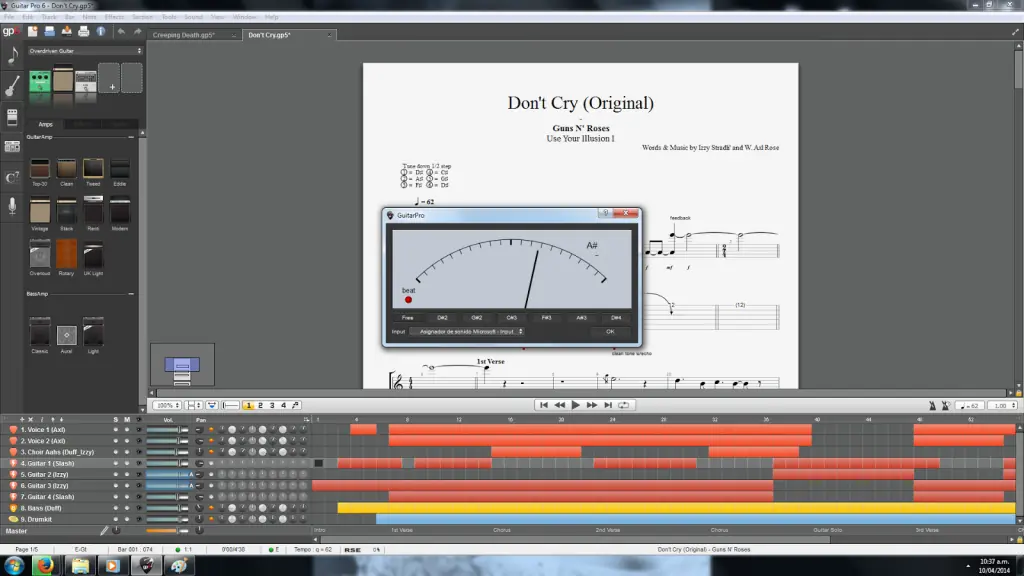Click the delete track X icon
This screenshot has height=576, width=1024.
31,419
